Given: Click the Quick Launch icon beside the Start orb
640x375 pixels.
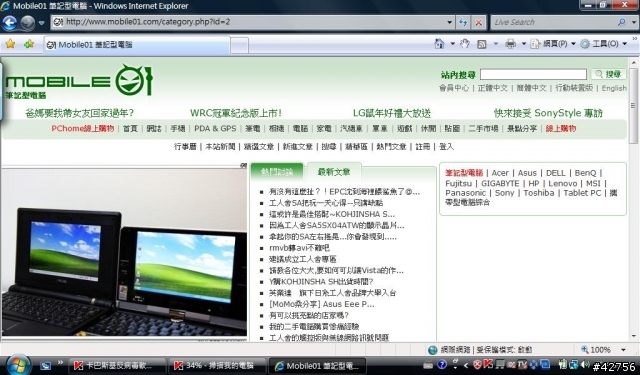Looking at the screenshot, I should coord(45,366).
